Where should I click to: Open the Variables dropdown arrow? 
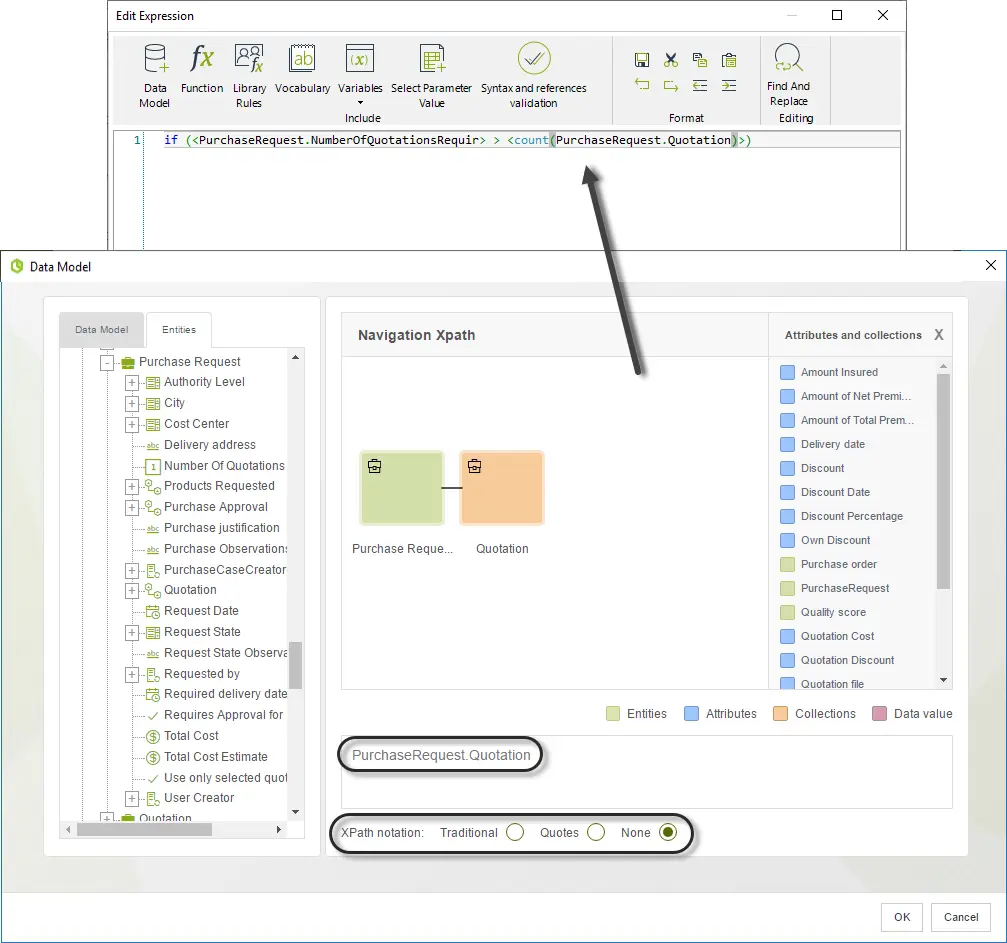coord(360,103)
